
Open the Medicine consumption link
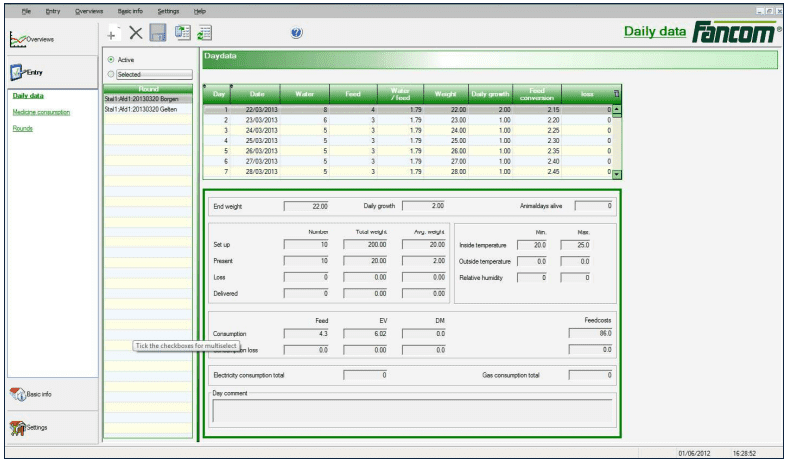pyautogui.click(x=39, y=113)
